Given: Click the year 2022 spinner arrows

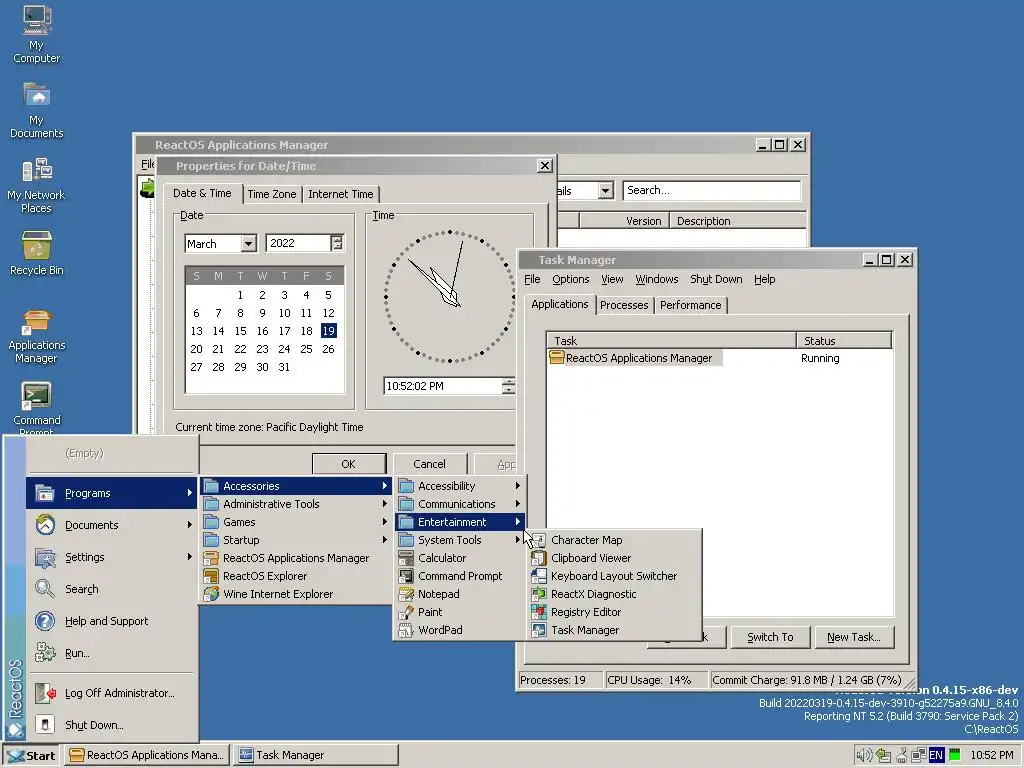Looking at the screenshot, I should pos(337,243).
